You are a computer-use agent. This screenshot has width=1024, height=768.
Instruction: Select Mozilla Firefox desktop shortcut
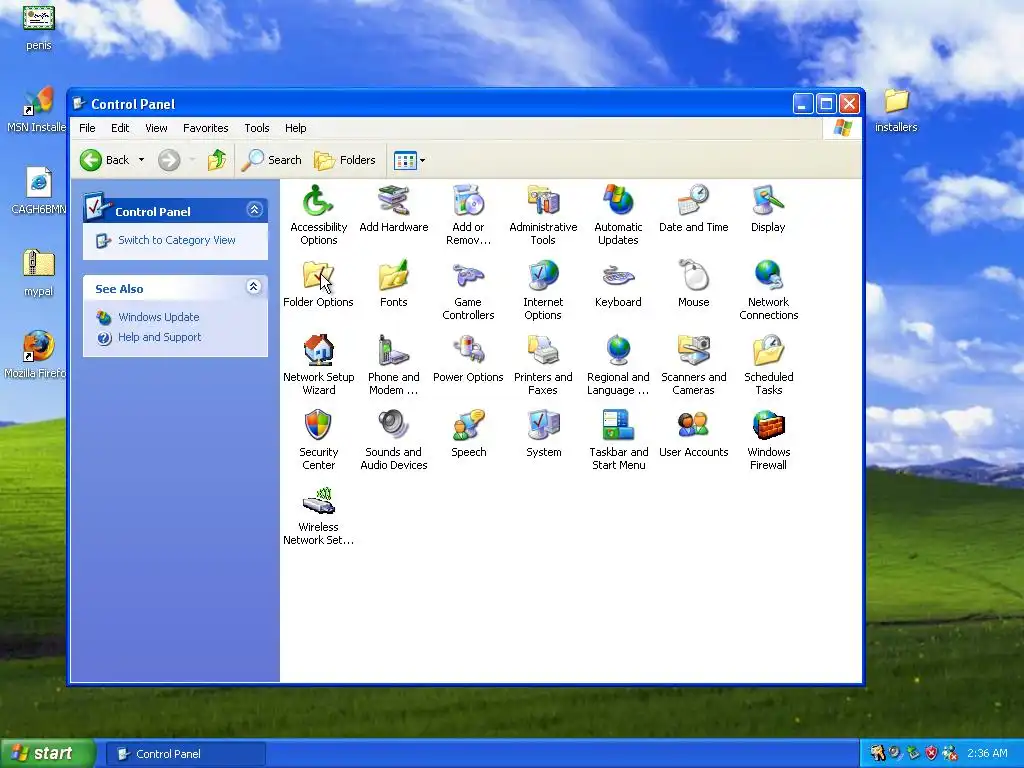click(36, 355)
